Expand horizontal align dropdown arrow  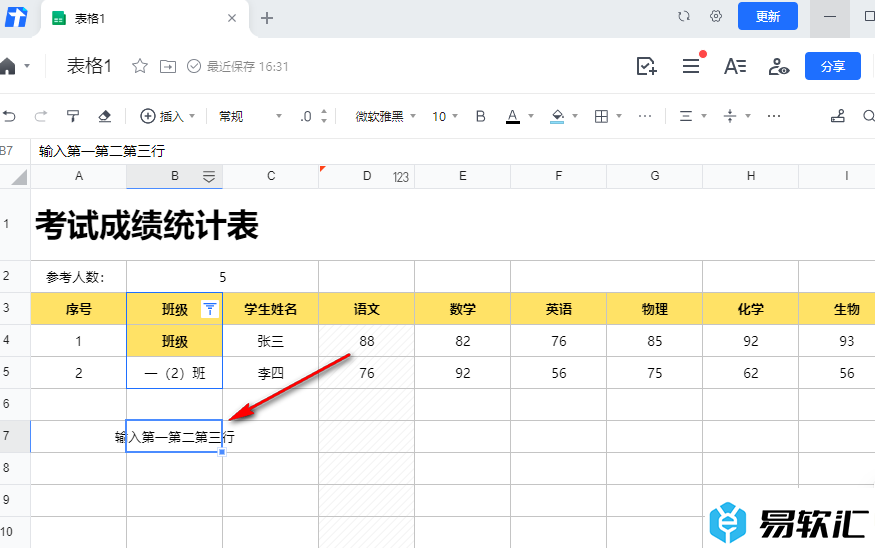click(x=704, y=116)
